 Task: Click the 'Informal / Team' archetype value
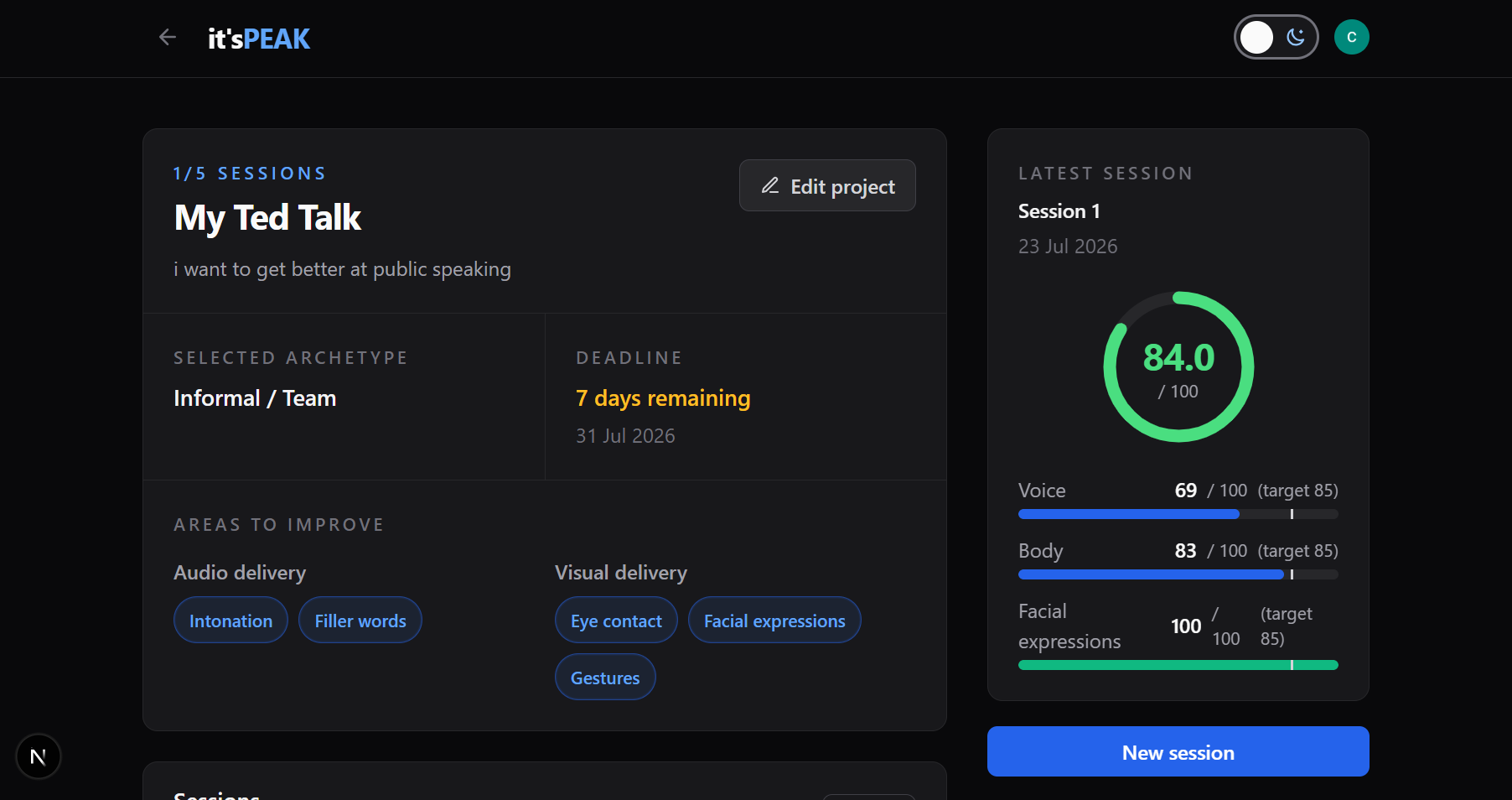pos(255,398)
